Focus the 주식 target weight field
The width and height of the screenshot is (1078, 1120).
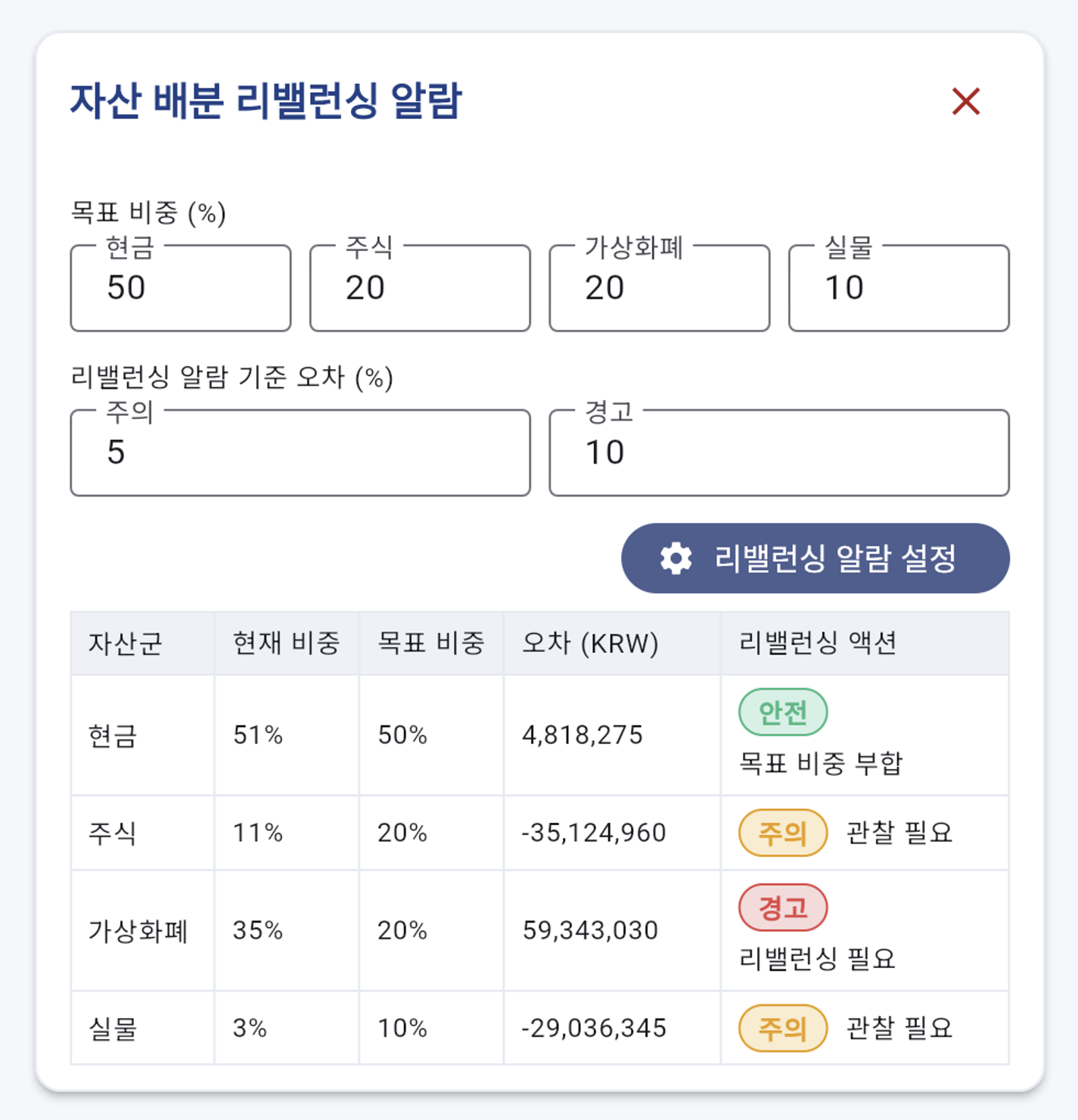click(419, 288)
